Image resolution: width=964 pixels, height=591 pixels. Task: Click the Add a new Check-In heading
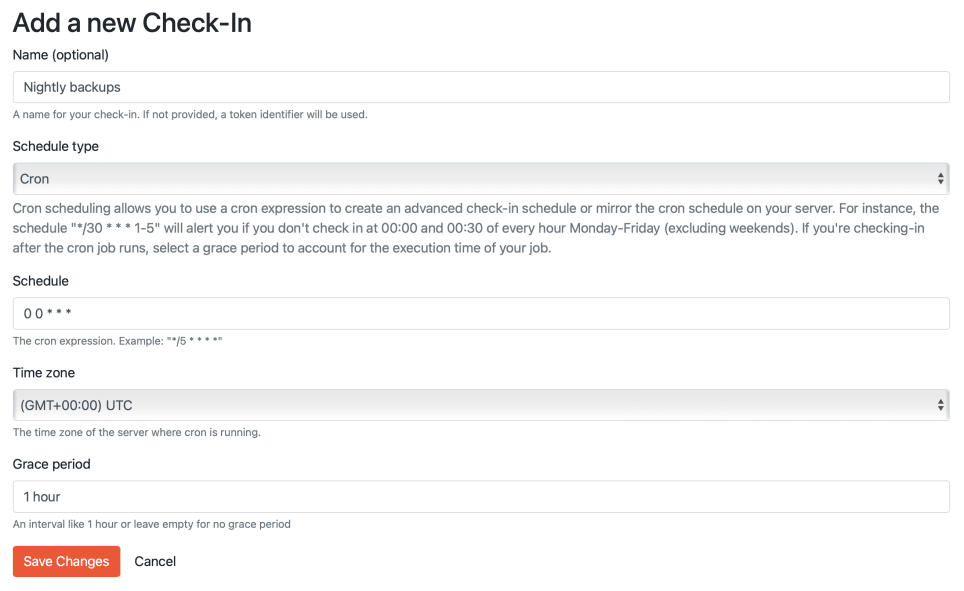point(132,22)
